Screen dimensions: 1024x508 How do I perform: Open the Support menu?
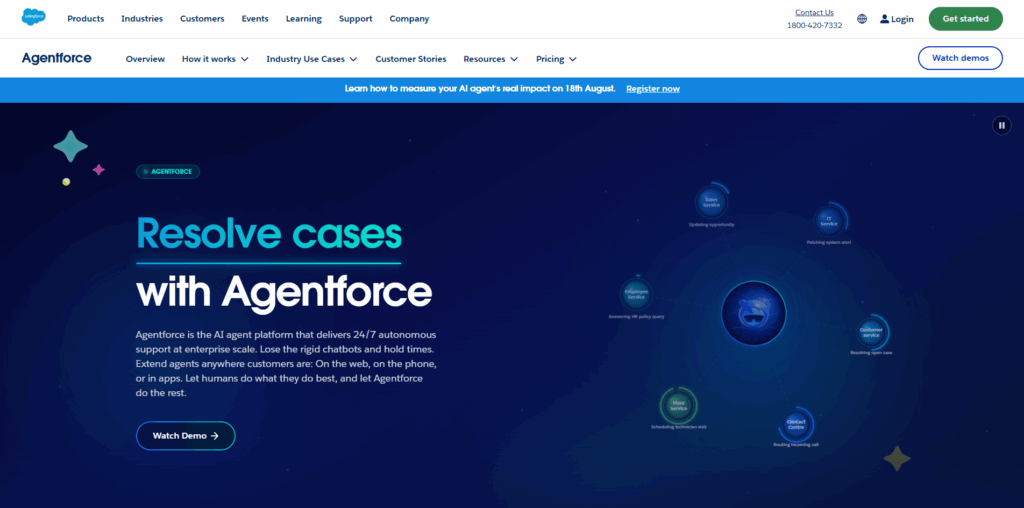tap(355, 19)
